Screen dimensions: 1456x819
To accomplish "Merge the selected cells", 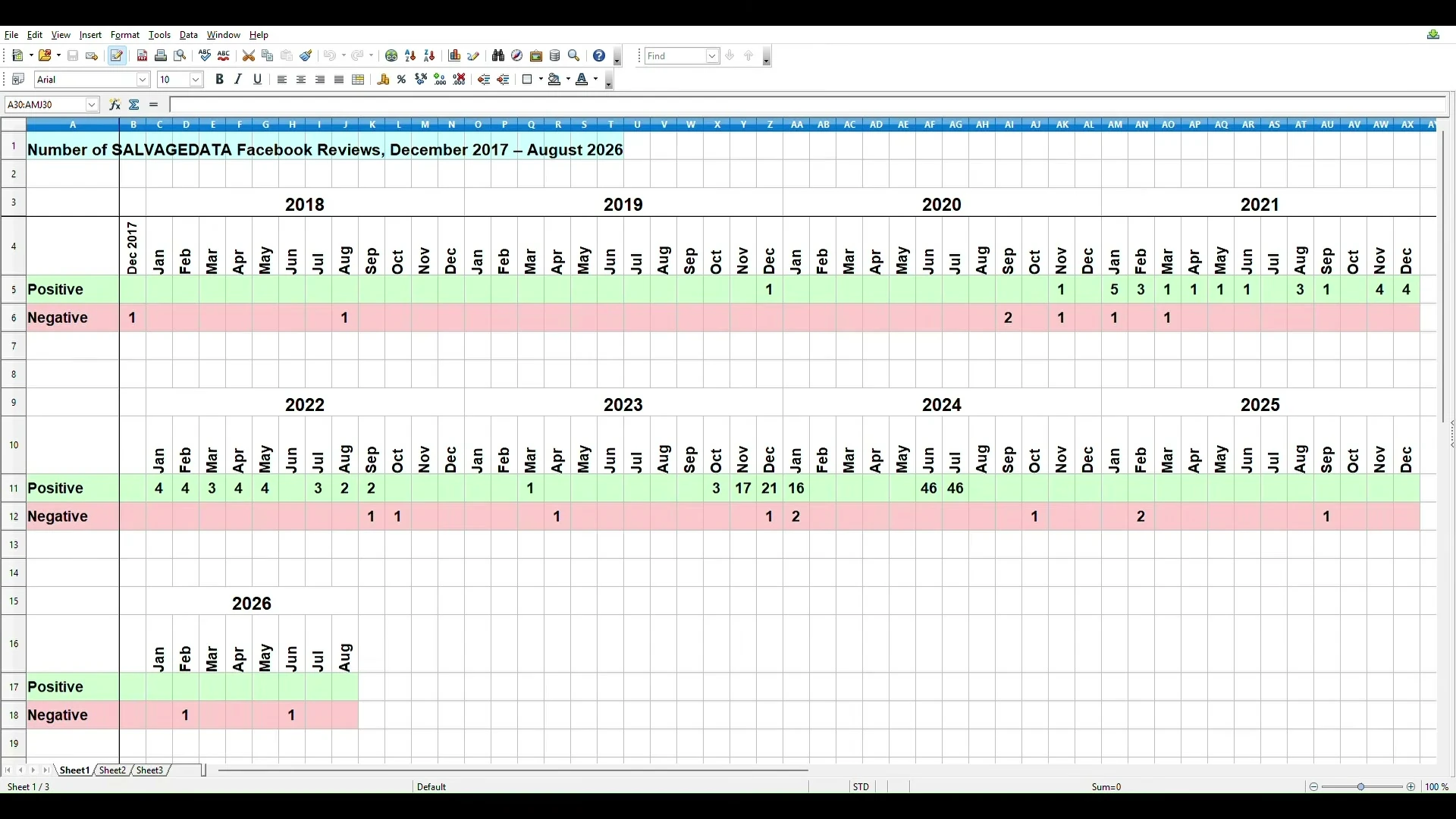I will (x=359, y=80).
